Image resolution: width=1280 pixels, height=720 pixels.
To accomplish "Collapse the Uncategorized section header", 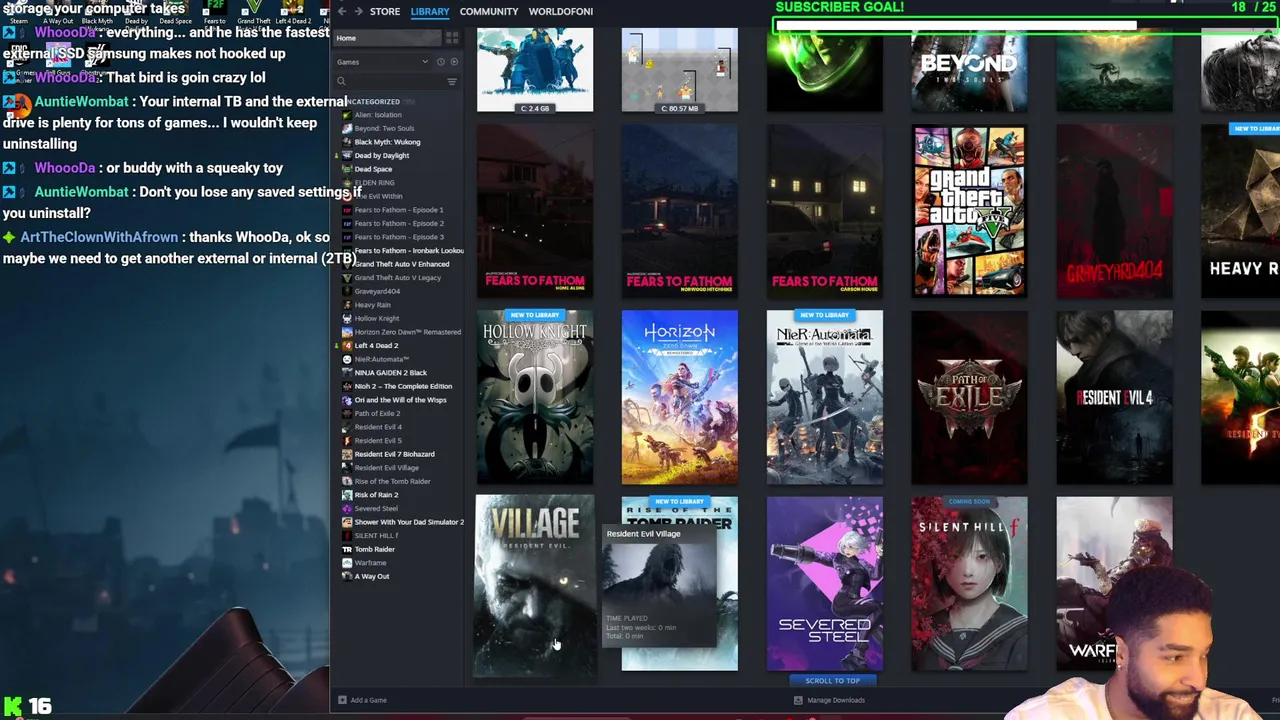I will pos(373,101).
